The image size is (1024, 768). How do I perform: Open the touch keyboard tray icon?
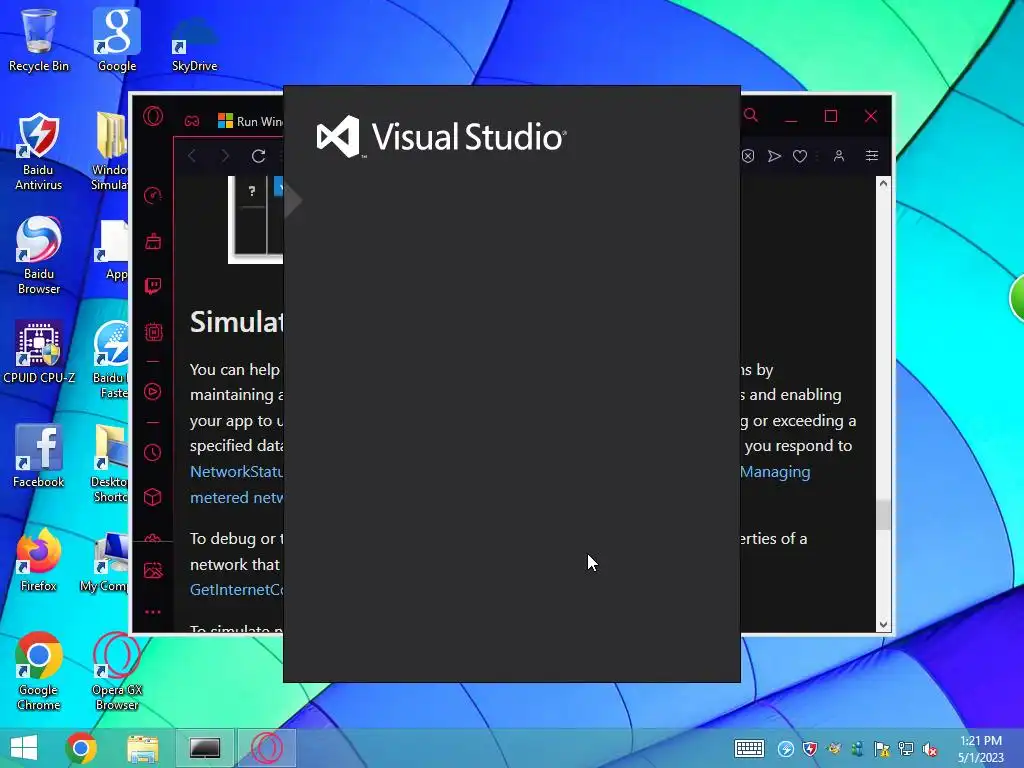[x=749, y=748]
